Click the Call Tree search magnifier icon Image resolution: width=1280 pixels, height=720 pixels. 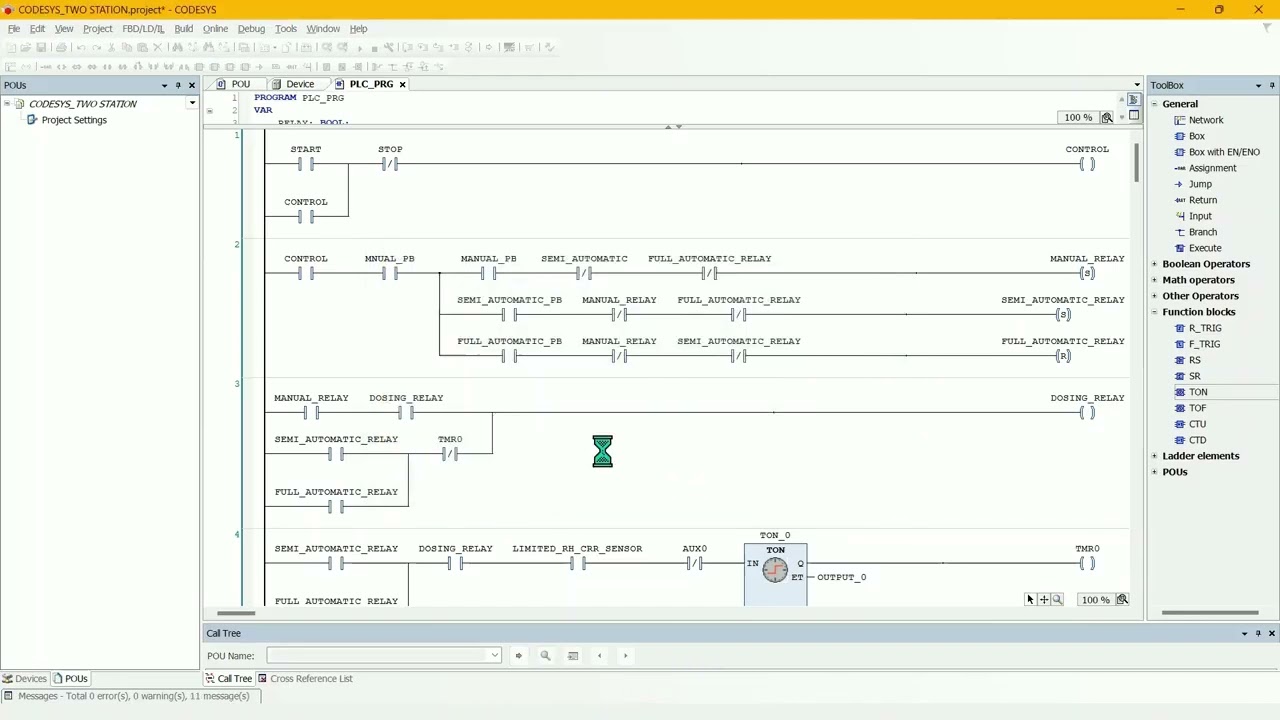pyautogui.click(x=545, y=656)
